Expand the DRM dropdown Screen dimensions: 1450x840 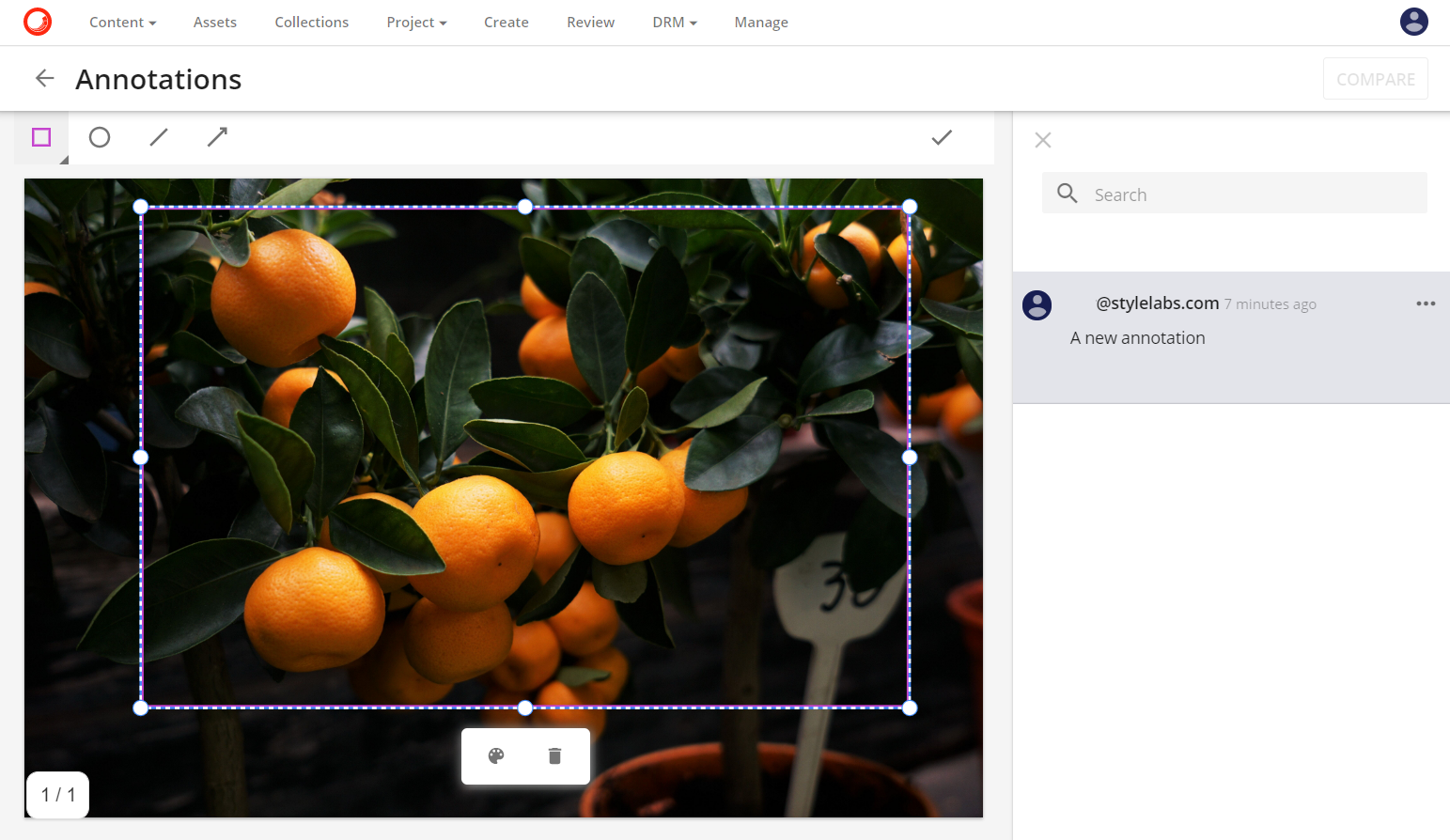point(674,22)
